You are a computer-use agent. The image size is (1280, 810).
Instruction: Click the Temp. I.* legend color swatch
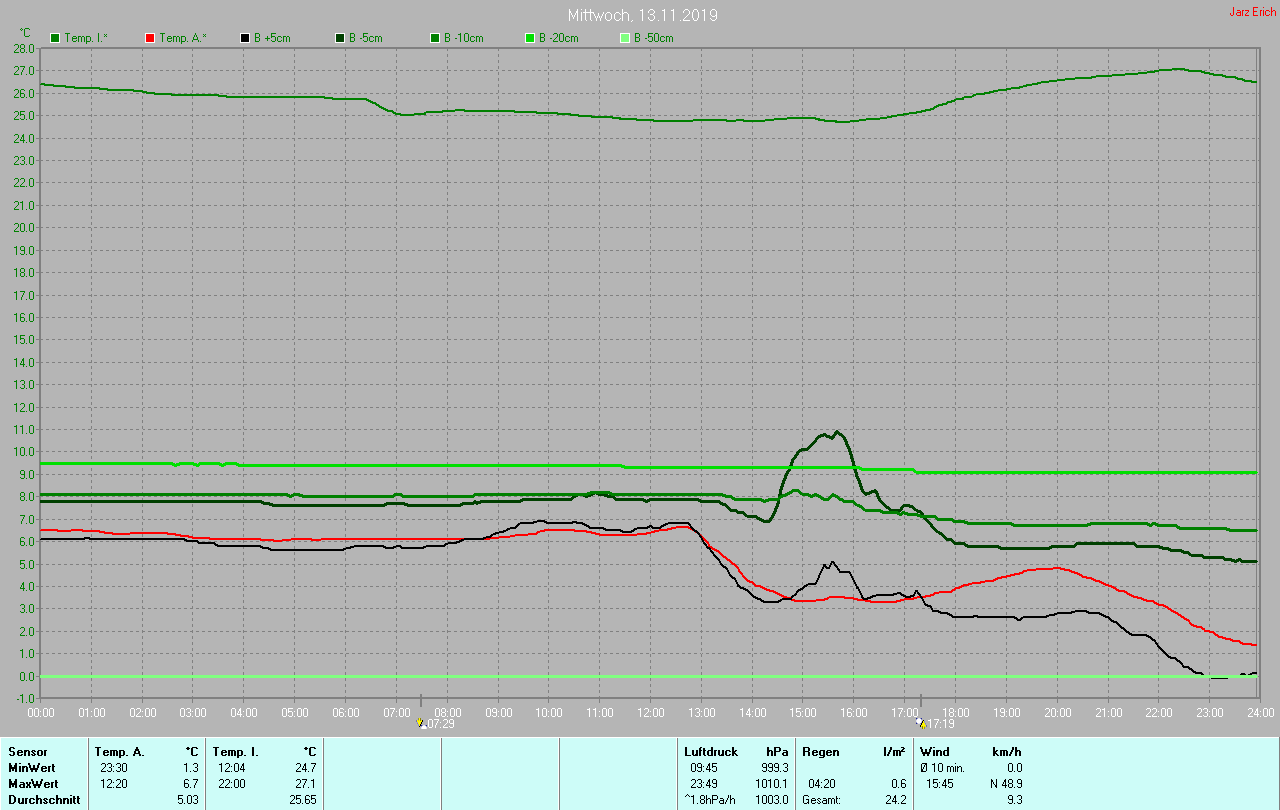(55, 38)
